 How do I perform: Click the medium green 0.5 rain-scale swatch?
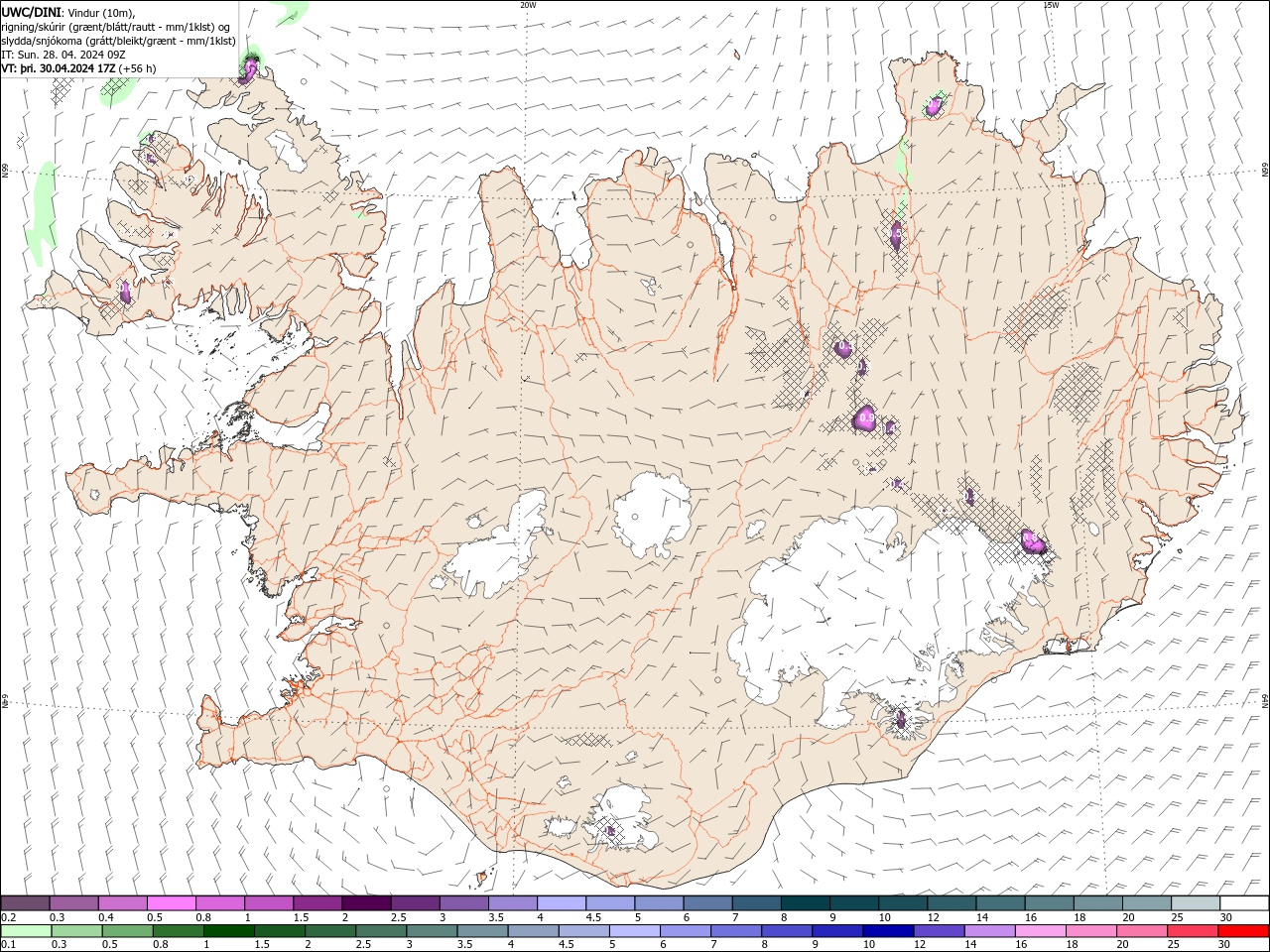(128, 930)
